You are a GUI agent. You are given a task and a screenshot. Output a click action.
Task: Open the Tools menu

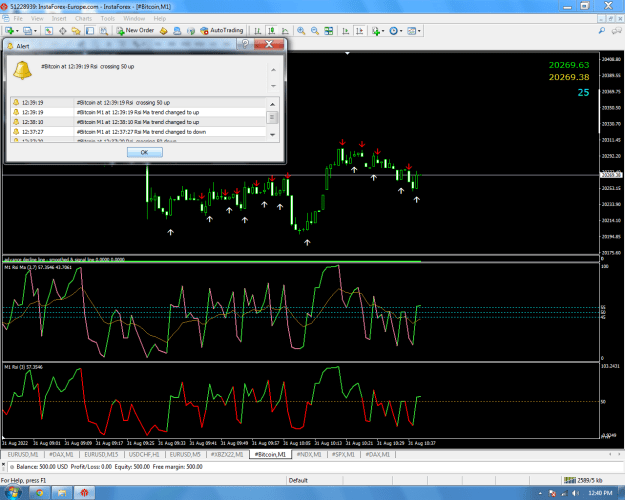coord(108,18)
